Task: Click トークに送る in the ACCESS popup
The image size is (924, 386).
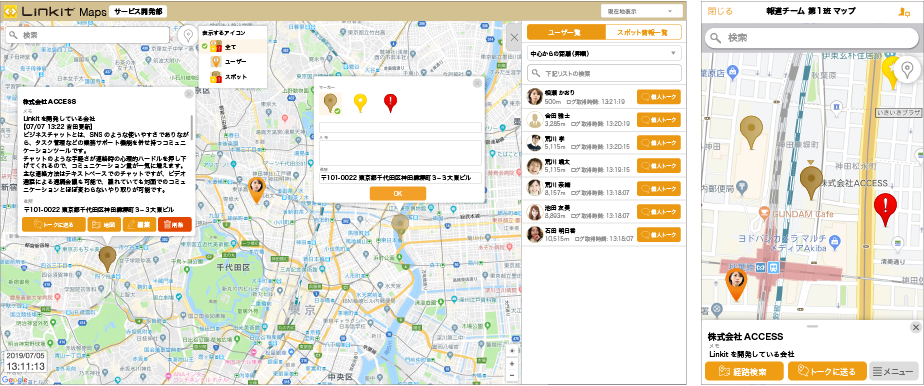Action: click(54, 224)
